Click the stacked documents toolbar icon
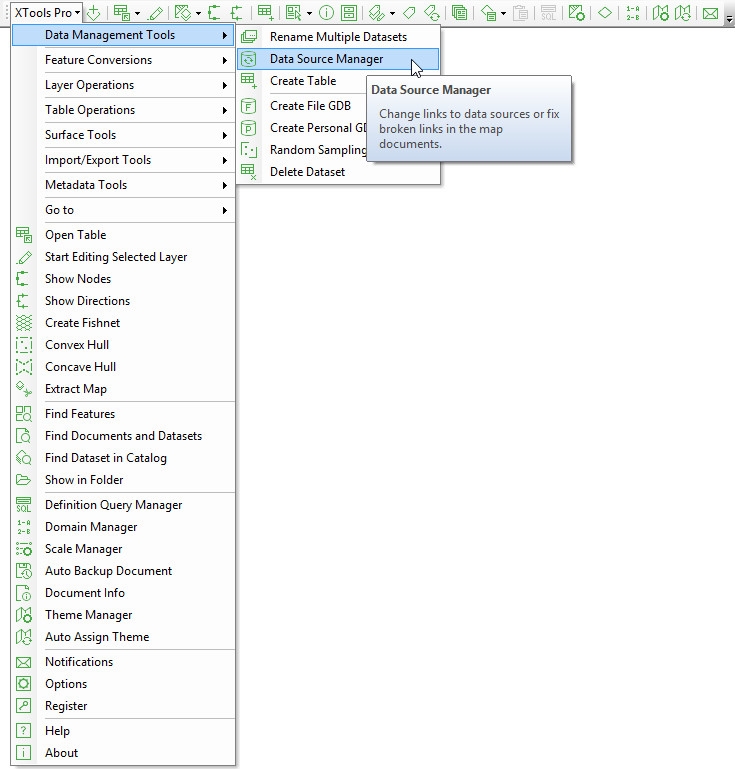The height and width of the screenshot is (769, 735). click(x=459, y=13)
